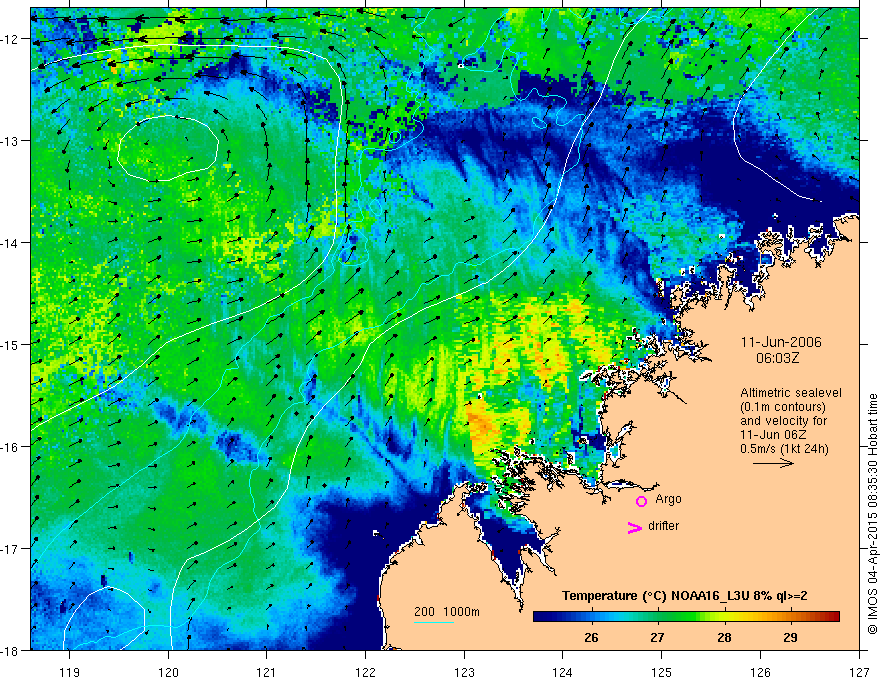
Task: Click the 'and velocity for' legend line
Action: [783, 421]
